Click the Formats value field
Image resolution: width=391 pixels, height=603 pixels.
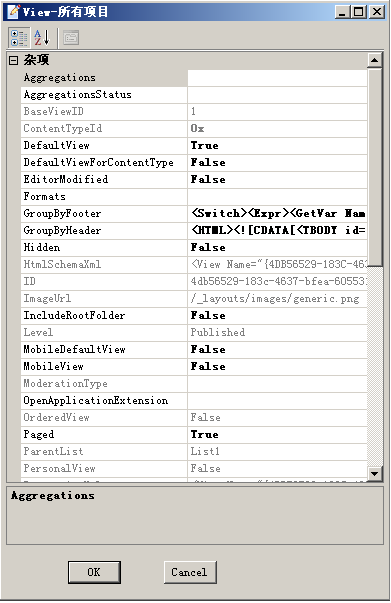(x=278, y=197)
